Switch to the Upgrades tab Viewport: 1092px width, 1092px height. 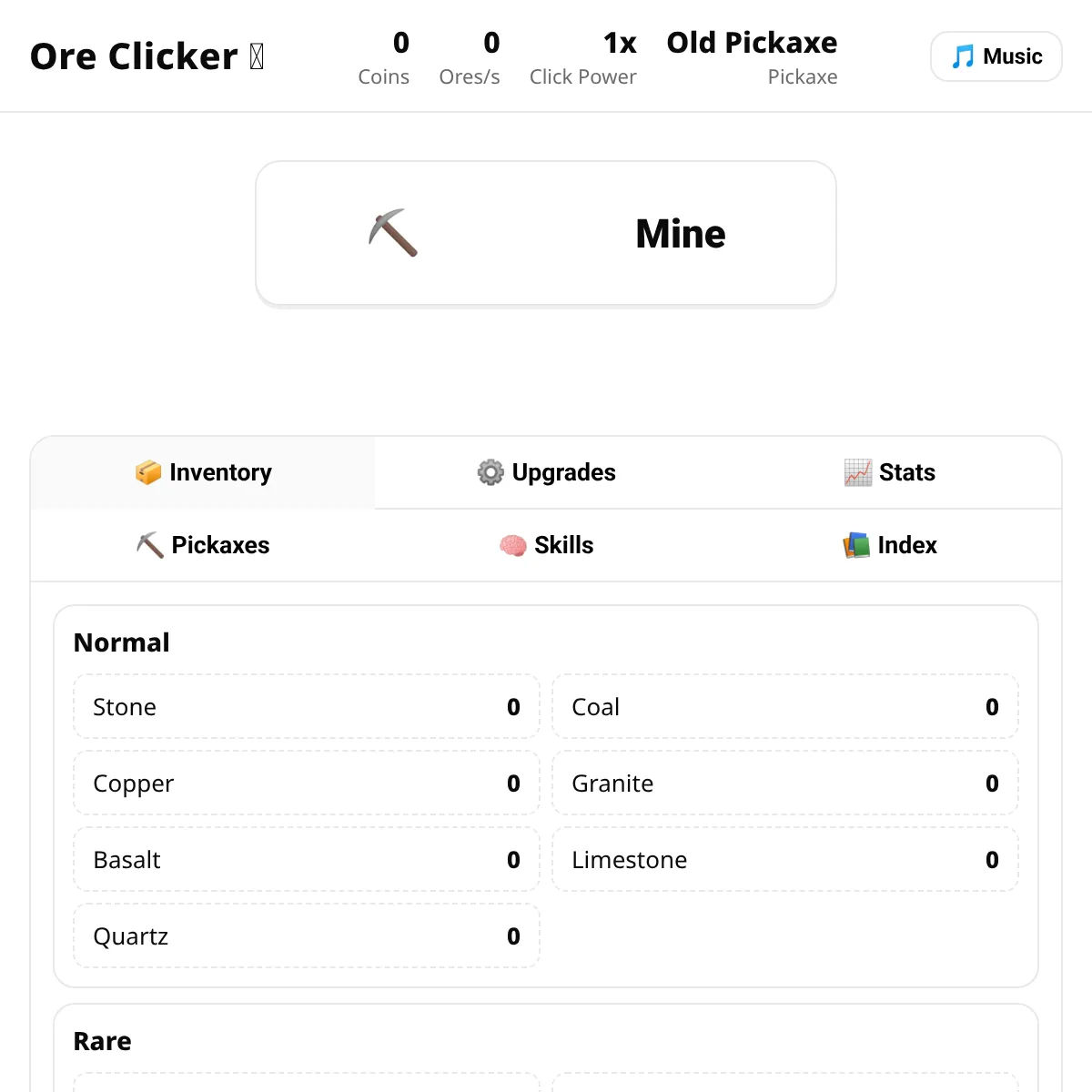pos(546,472)
